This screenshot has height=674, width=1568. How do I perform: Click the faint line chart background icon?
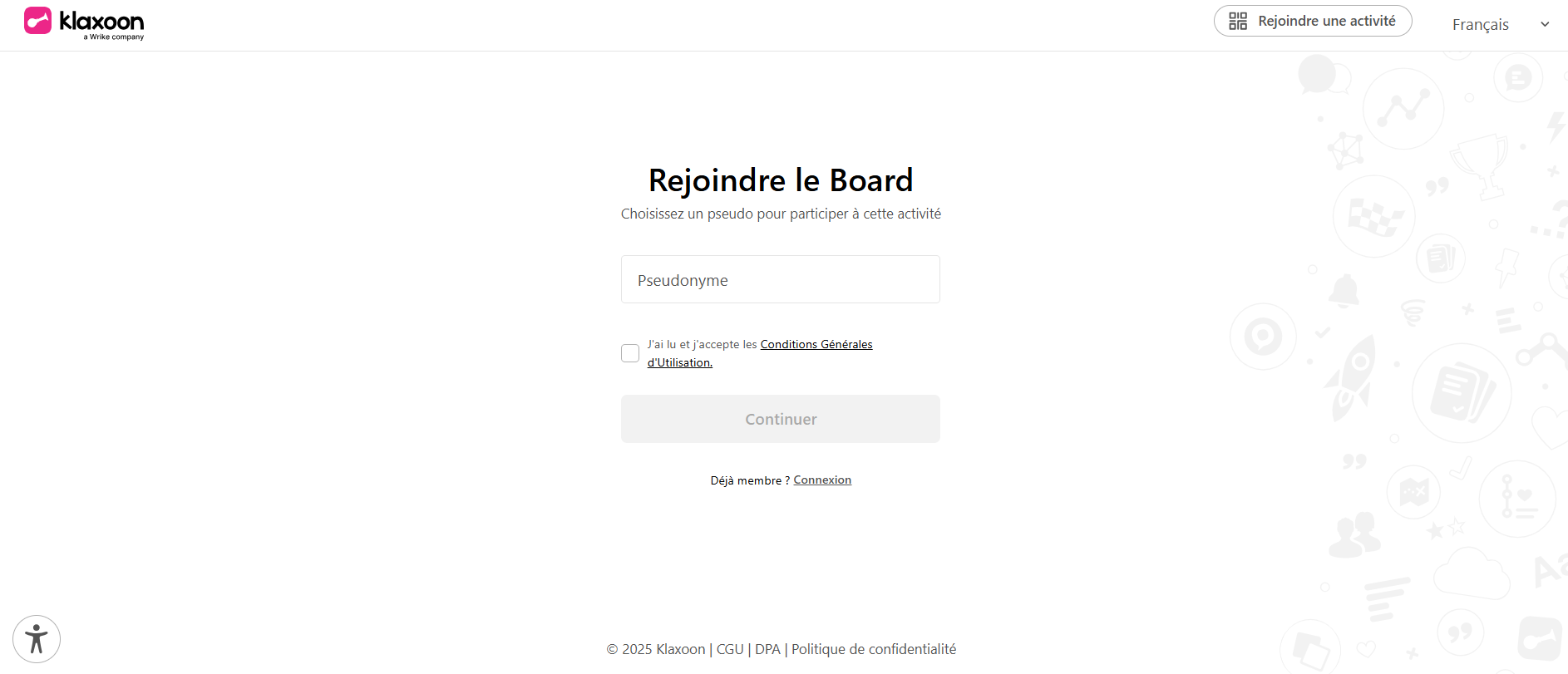click(x=1403, y=109)
